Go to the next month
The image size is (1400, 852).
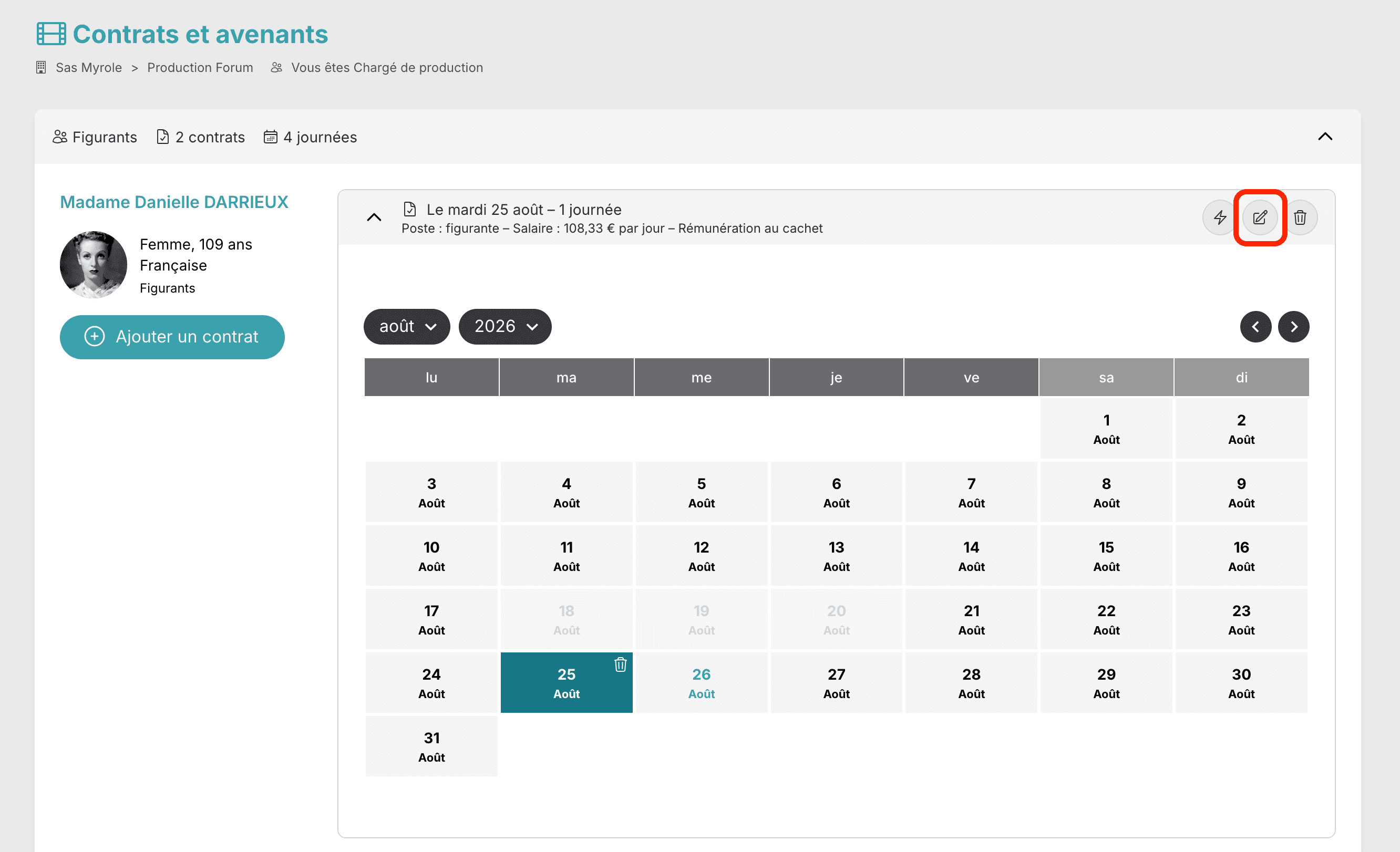pos(1293,327)
